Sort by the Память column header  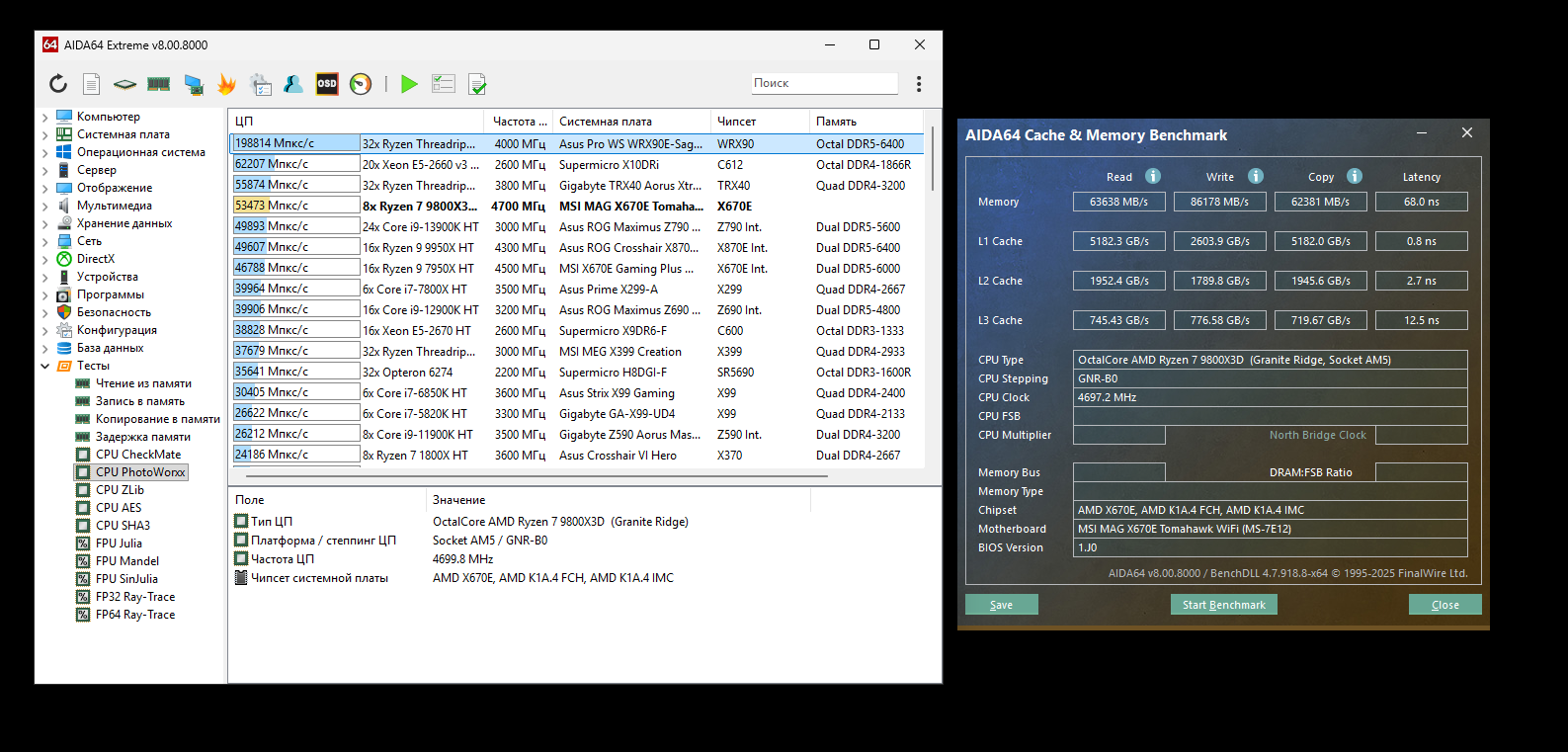(x=867, y=122)
